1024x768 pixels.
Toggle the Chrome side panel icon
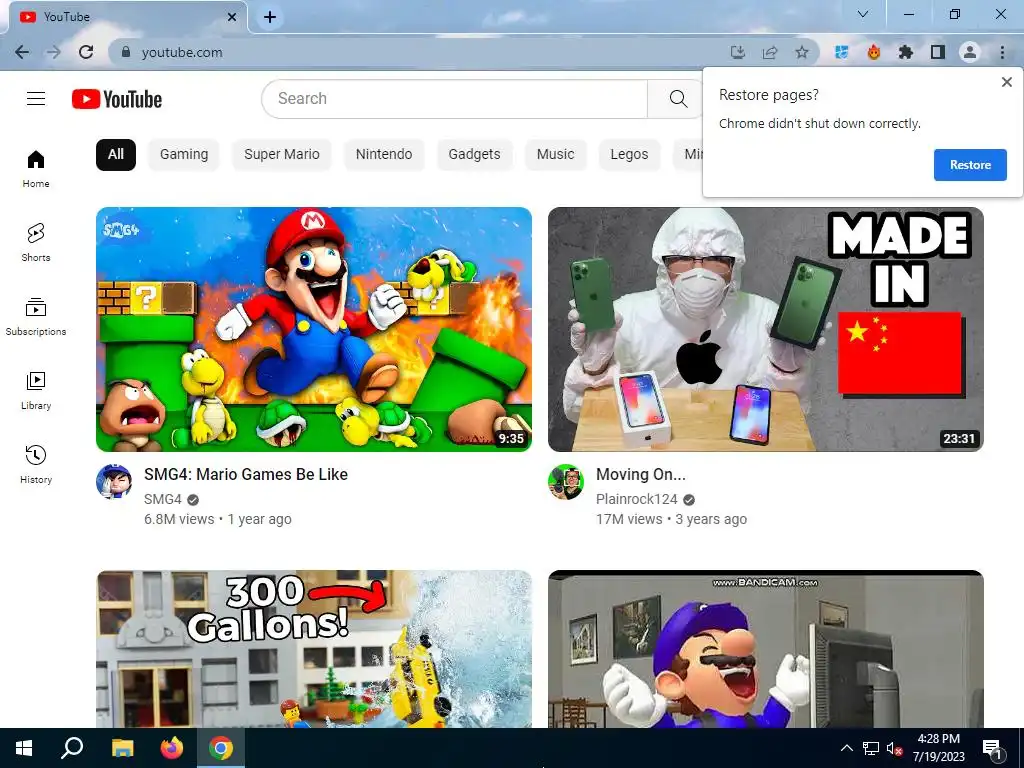coord(938,52)
